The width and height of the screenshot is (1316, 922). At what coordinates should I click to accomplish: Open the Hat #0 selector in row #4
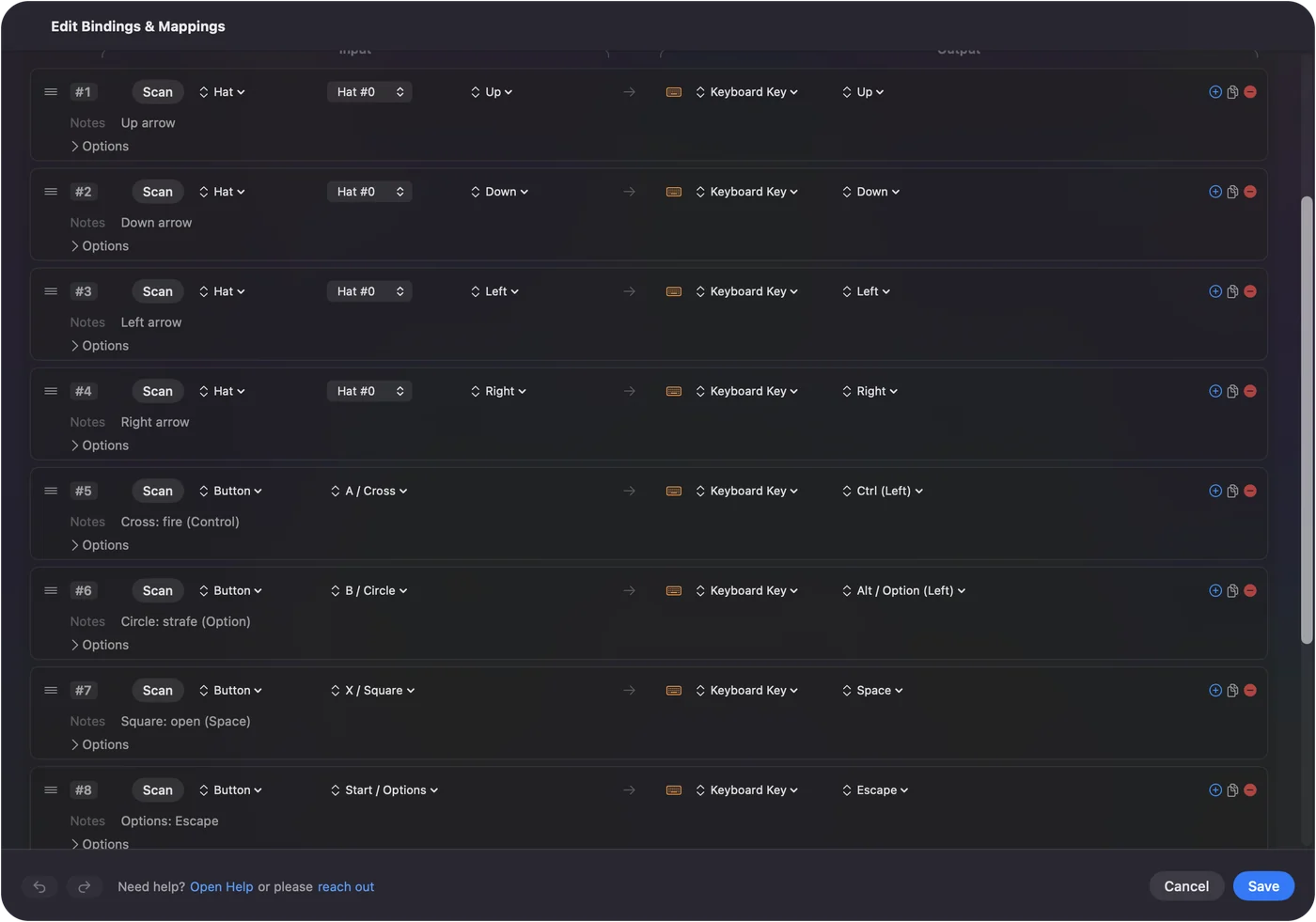(369, 391)
